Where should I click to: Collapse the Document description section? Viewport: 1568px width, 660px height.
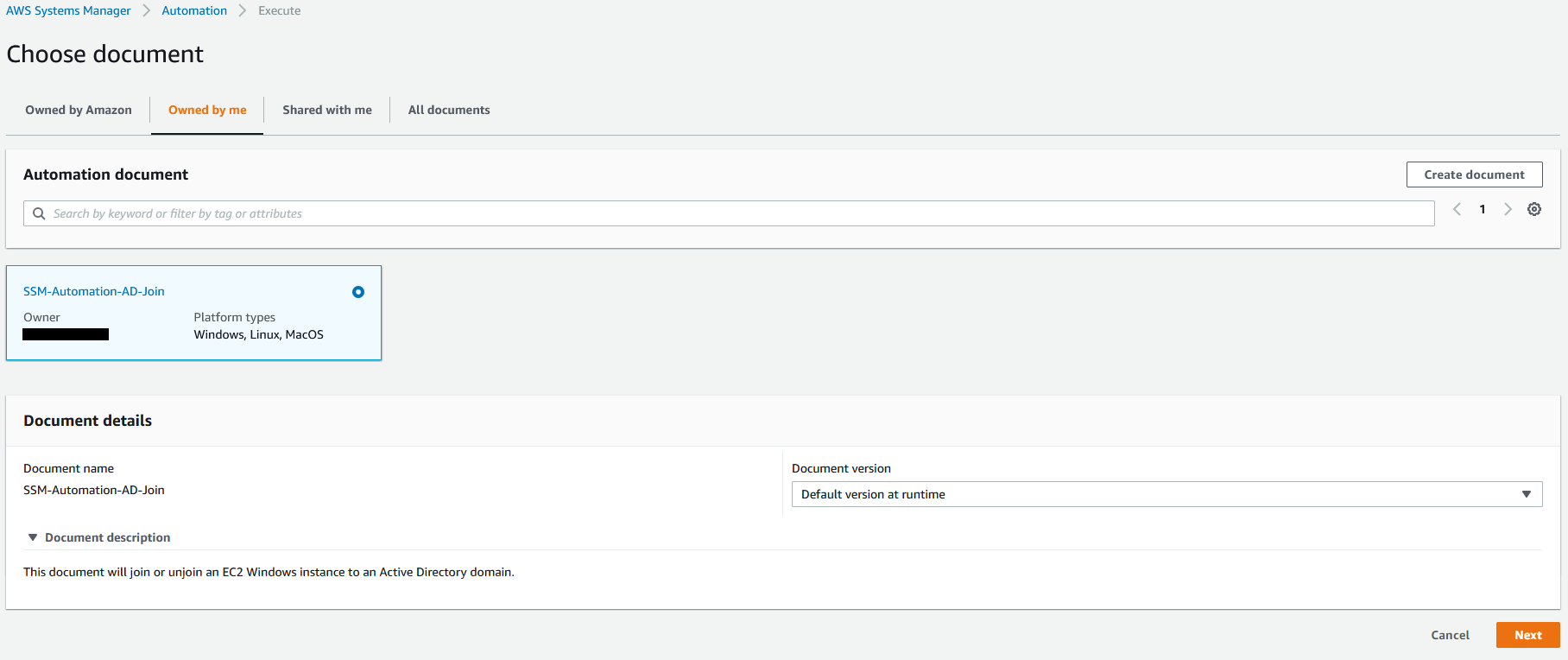[33, 537]
